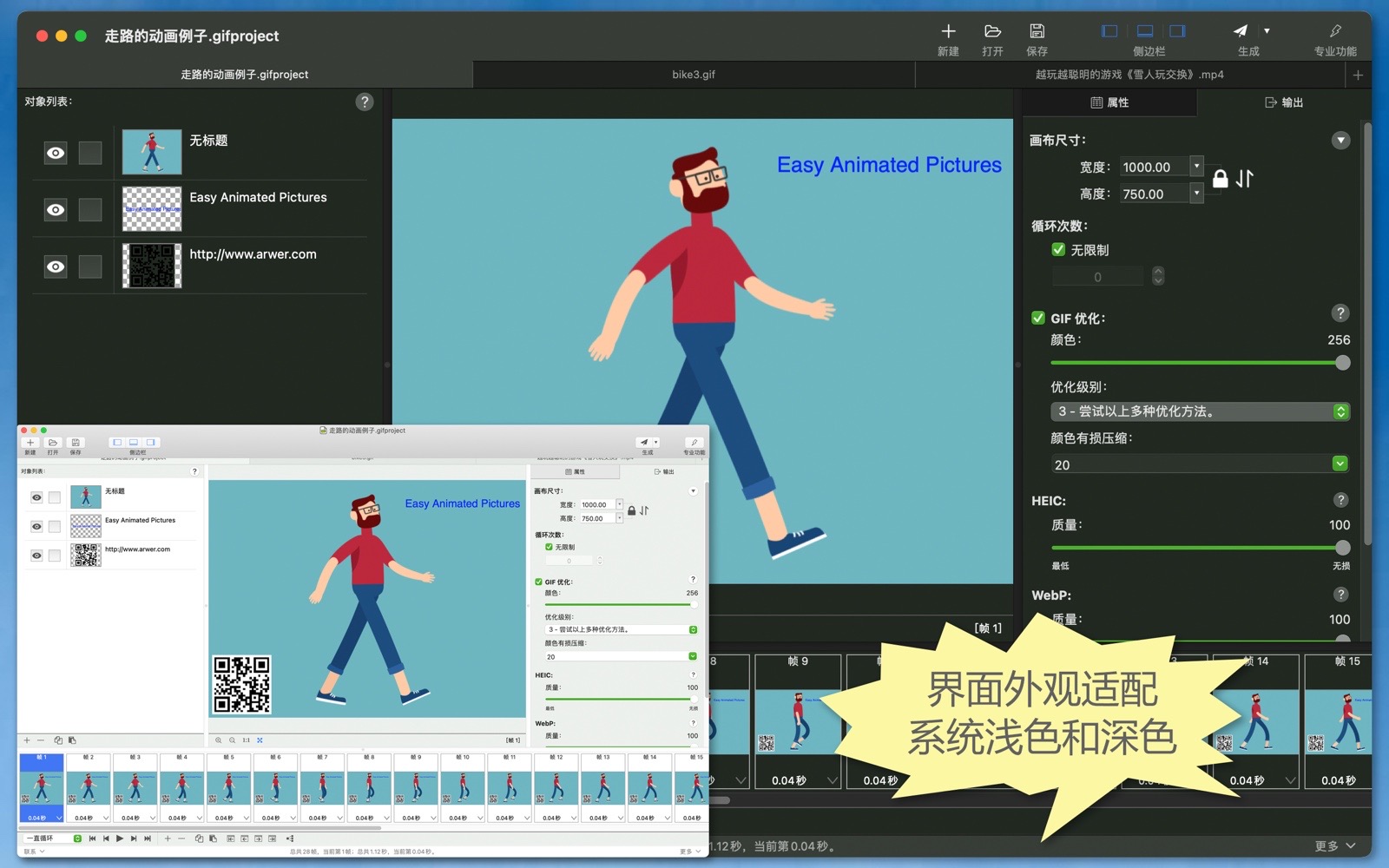Hide the 无标题 layer with eye icon
The width and height of the screenshot is (1389, 868).
click(x=56, y=153)
